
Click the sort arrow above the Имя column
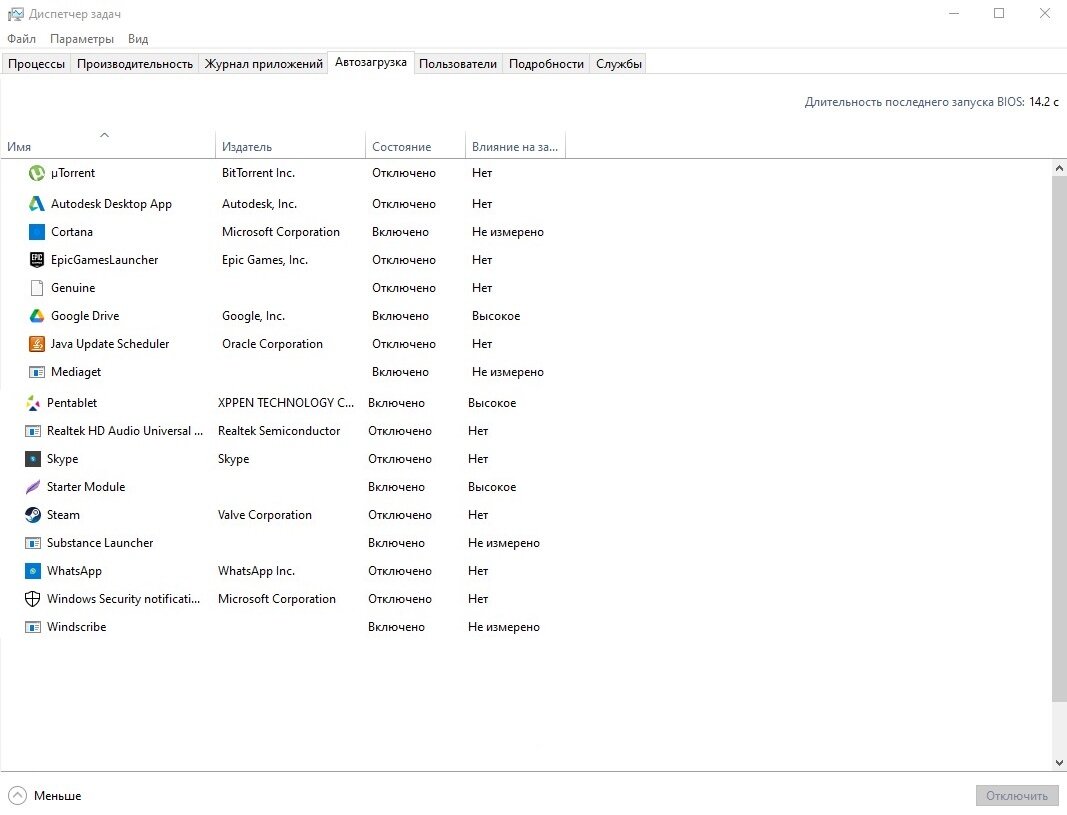tap(104, 135)
